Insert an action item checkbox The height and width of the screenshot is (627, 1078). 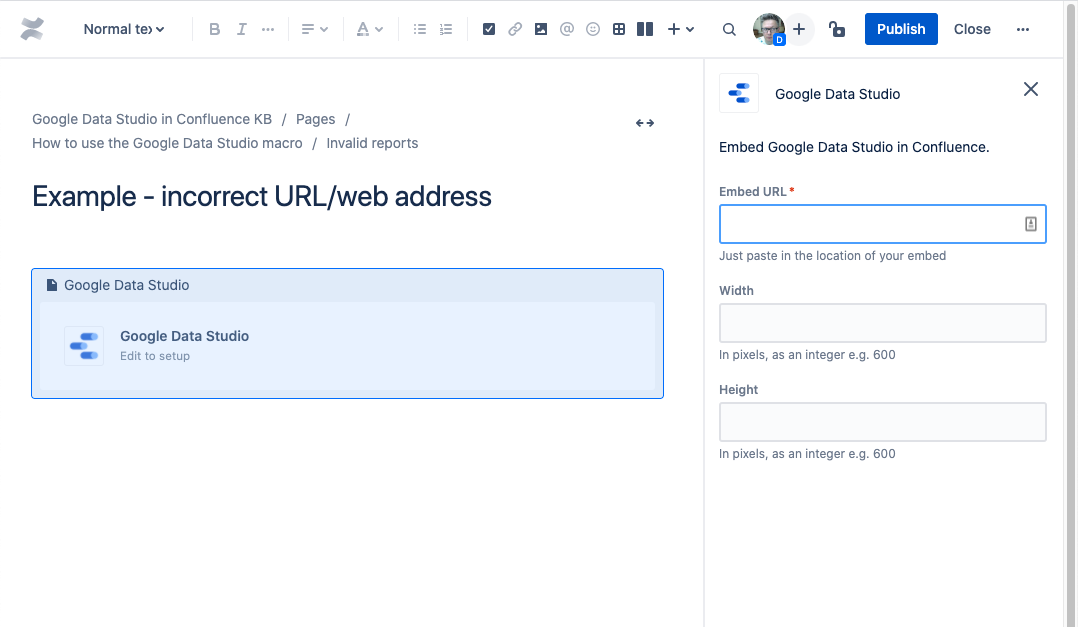pyautogui.click(x=489, y=29)
